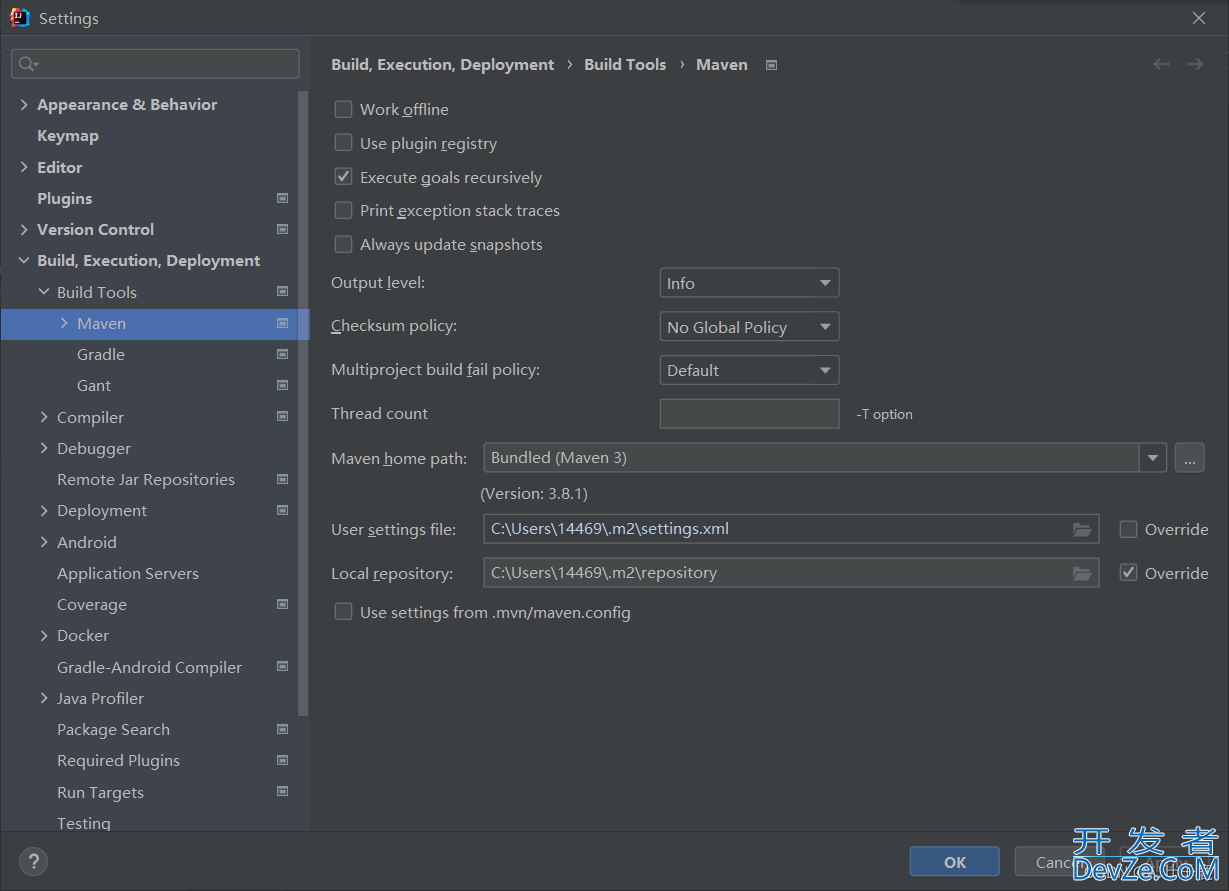
Task: Click the project-level icon beside Maven row
Action: (x=282, y=323)
